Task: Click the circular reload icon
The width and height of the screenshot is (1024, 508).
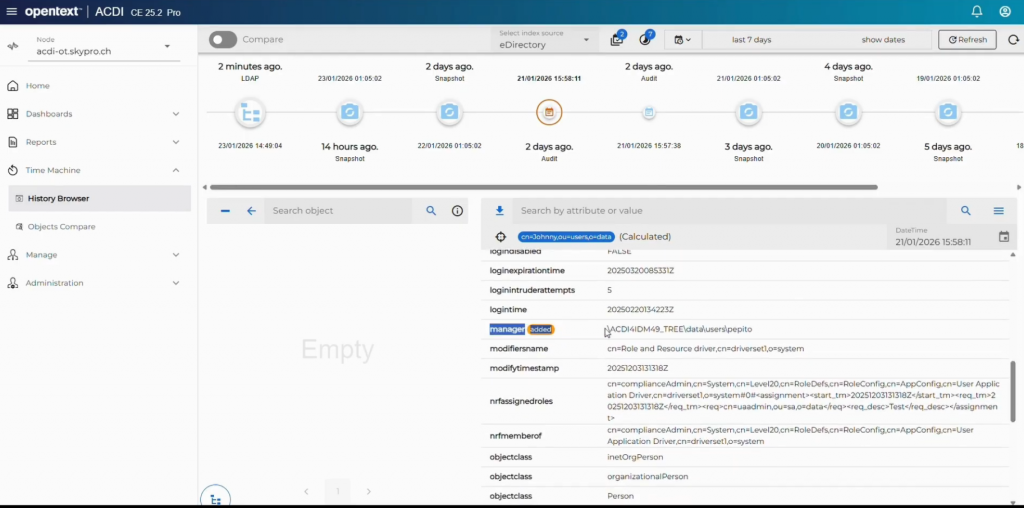Action: click(1013, 40)
